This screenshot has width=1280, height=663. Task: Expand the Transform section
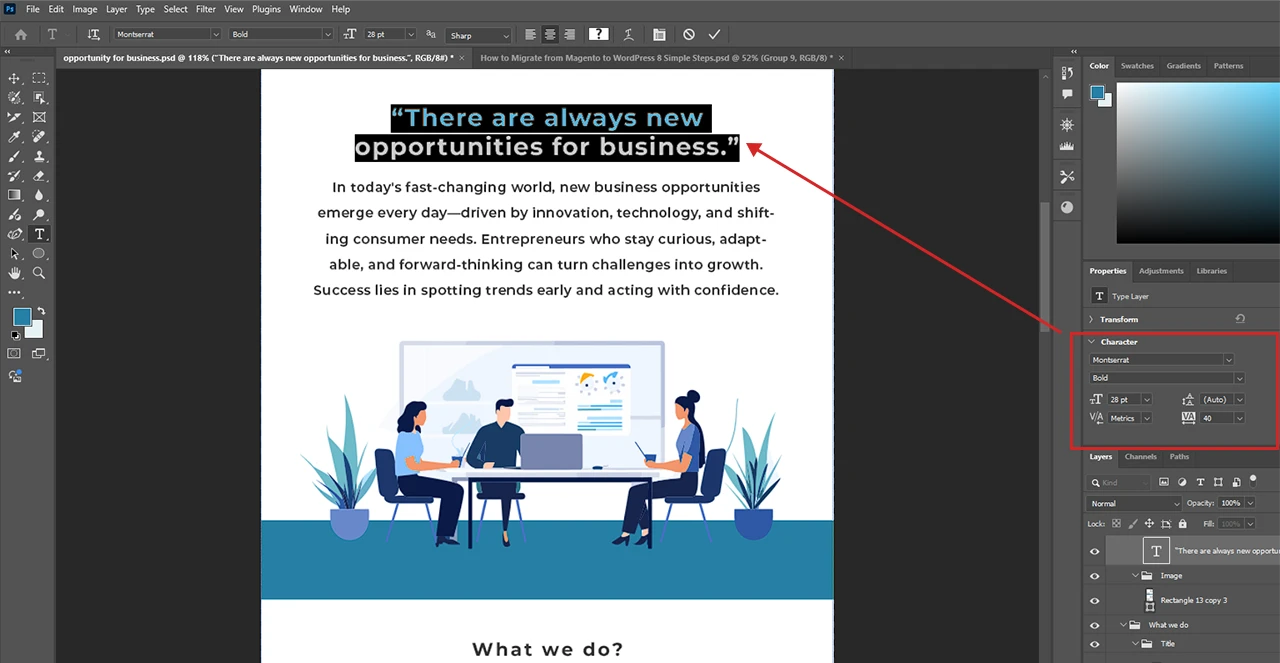[1091, 319]
